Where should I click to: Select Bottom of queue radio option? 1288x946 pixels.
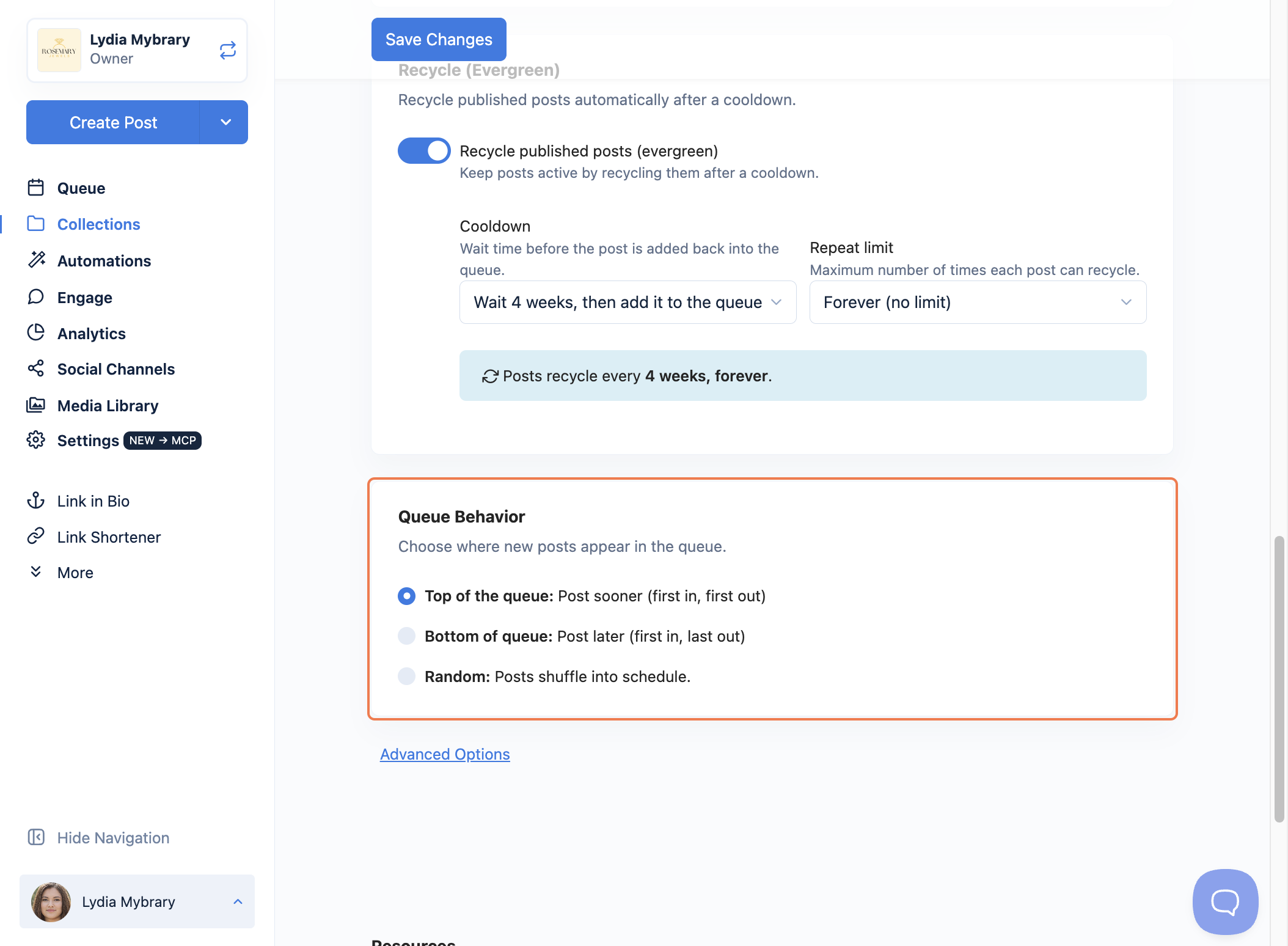(406, 636)
